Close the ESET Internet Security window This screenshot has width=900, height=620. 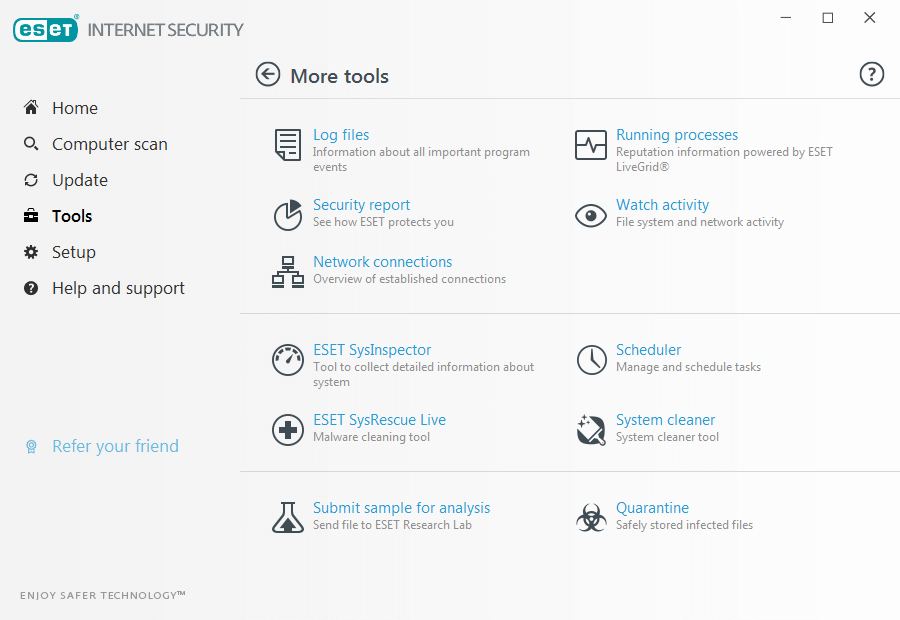[870, 18]
